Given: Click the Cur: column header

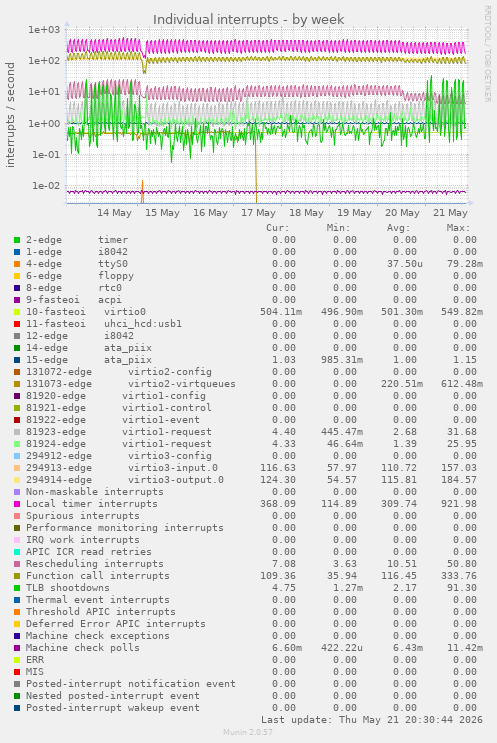Looking at the screenshot, I should pos(278,228).
